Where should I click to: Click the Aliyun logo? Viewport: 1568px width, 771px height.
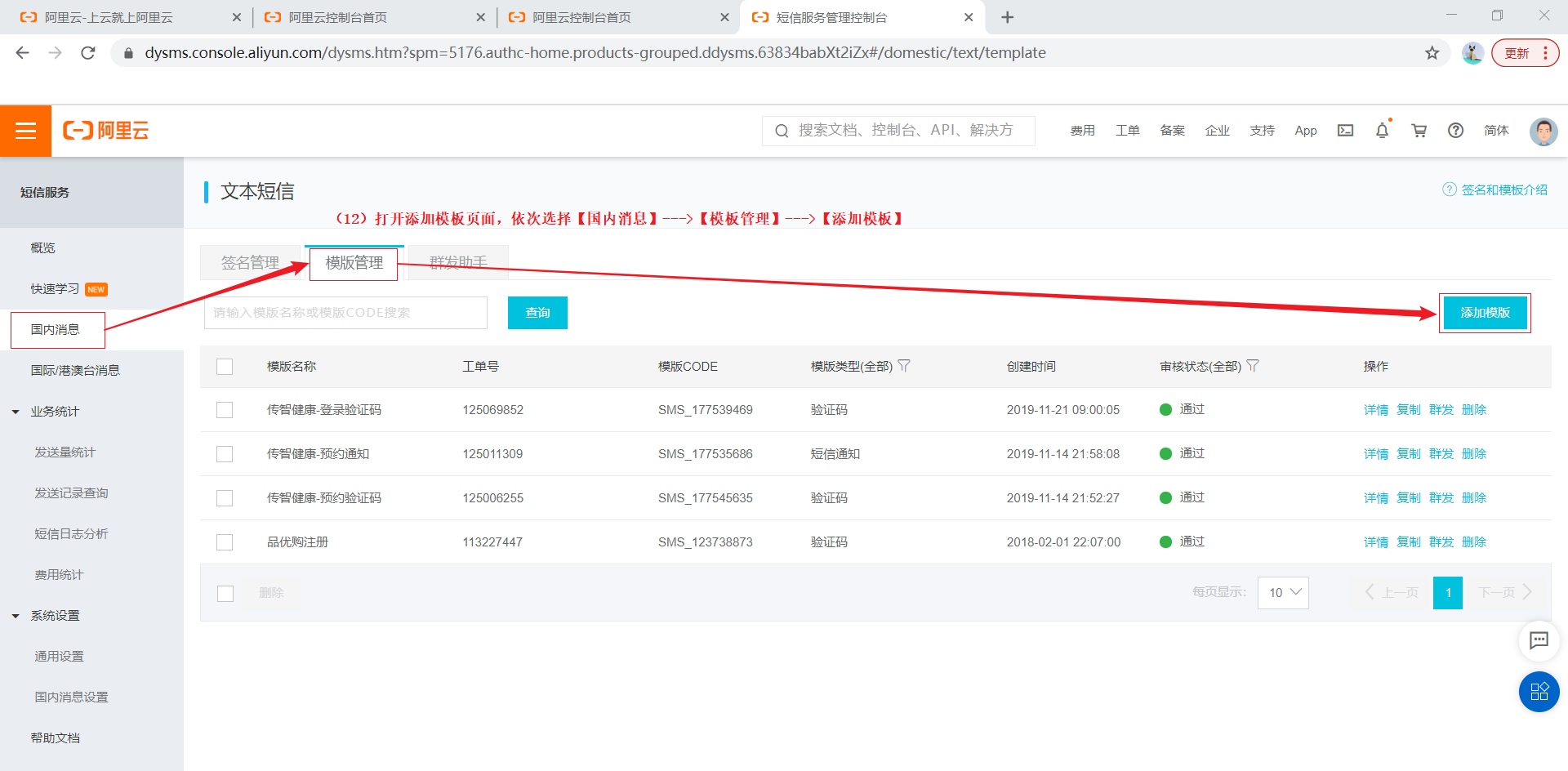click(106, 131)
